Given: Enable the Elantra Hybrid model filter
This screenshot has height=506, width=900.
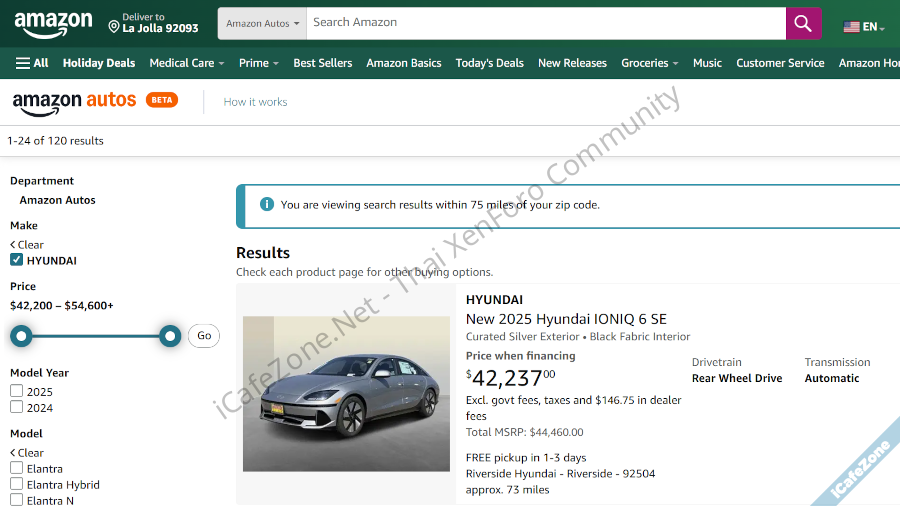Looking at the screenshot, I should (x=17, y=484).
